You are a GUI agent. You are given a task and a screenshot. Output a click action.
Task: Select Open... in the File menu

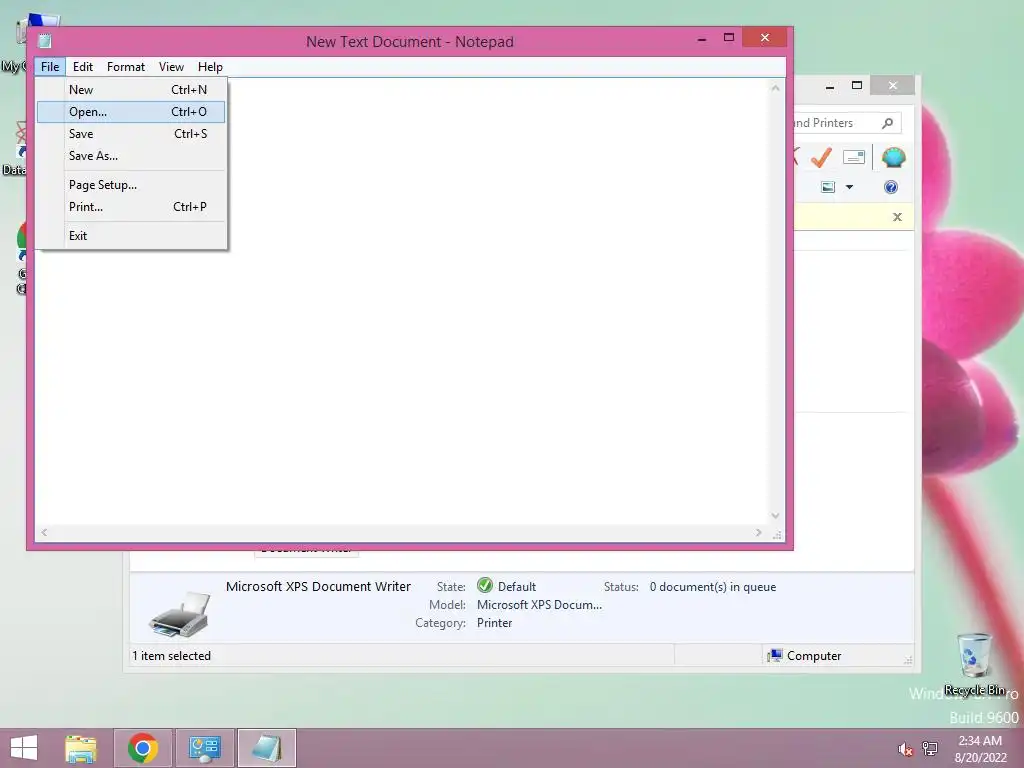pyautogui.click(x=131, y=112)
